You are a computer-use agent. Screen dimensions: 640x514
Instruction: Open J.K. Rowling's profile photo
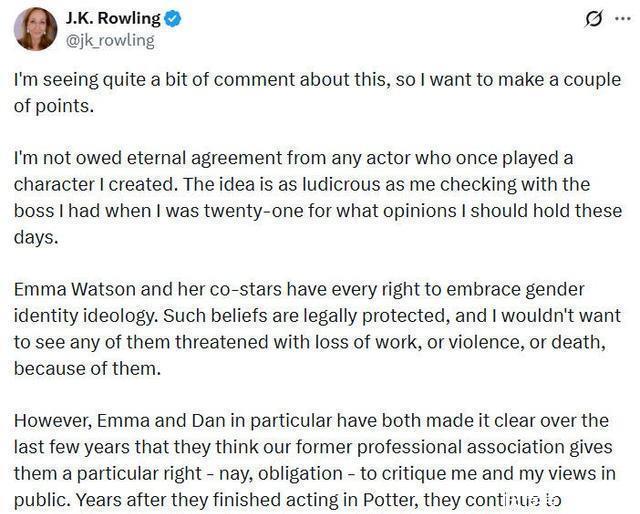click(35, 28)
